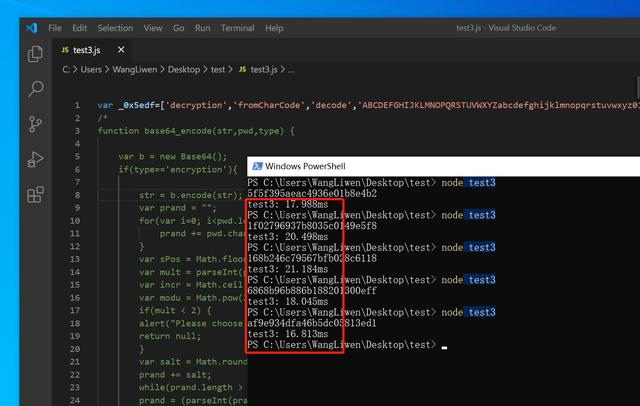This screenshot has width=640, height=406.
Task: Click the JS file icon on test3.js tab
Action: point(65,50)
